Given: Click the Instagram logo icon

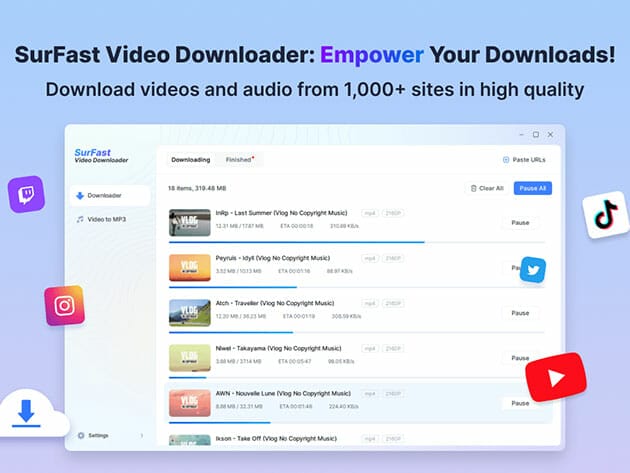Looking at the screenshot, I should [64, 305].
